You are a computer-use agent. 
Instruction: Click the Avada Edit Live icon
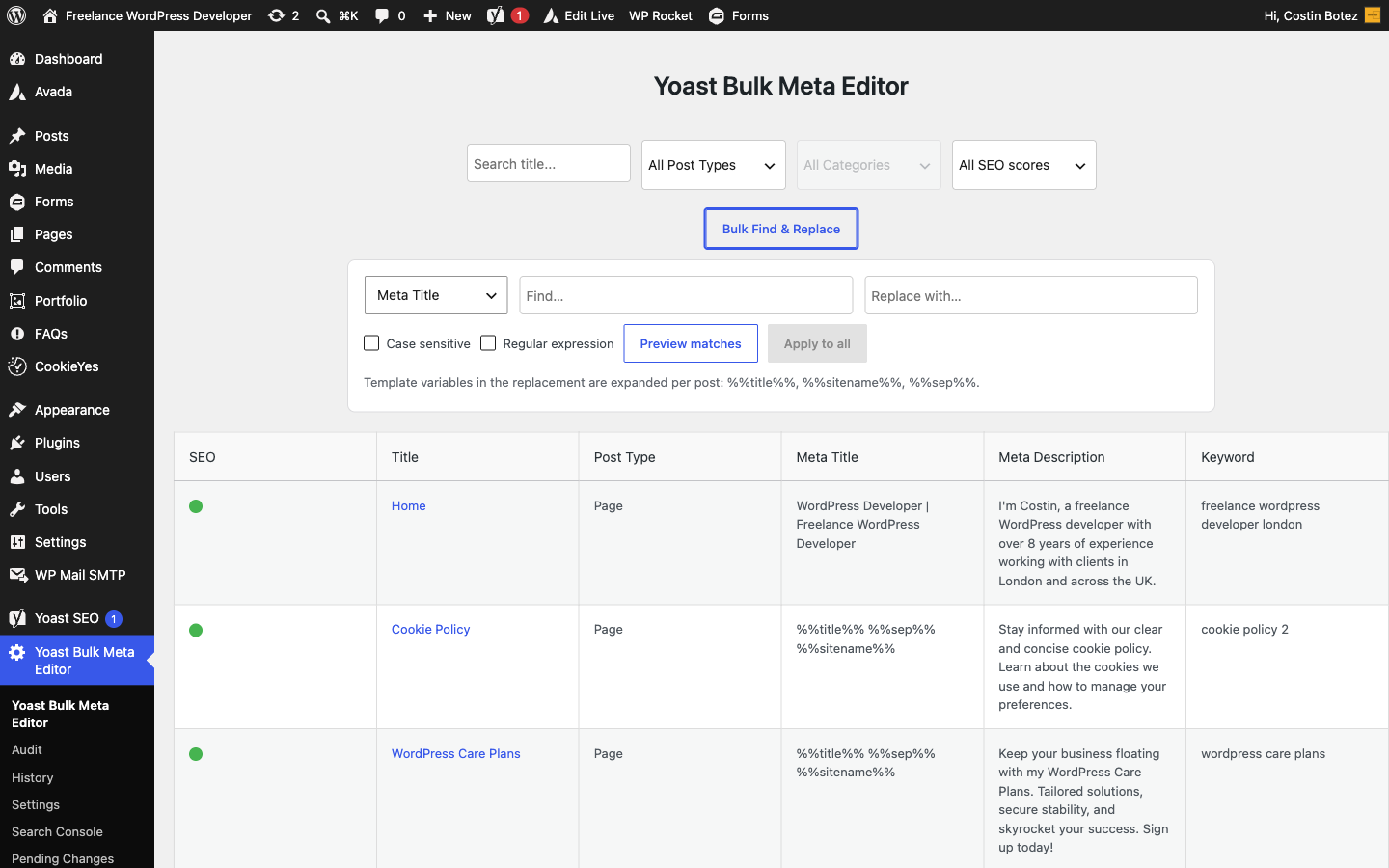click(x=551, y=15)
